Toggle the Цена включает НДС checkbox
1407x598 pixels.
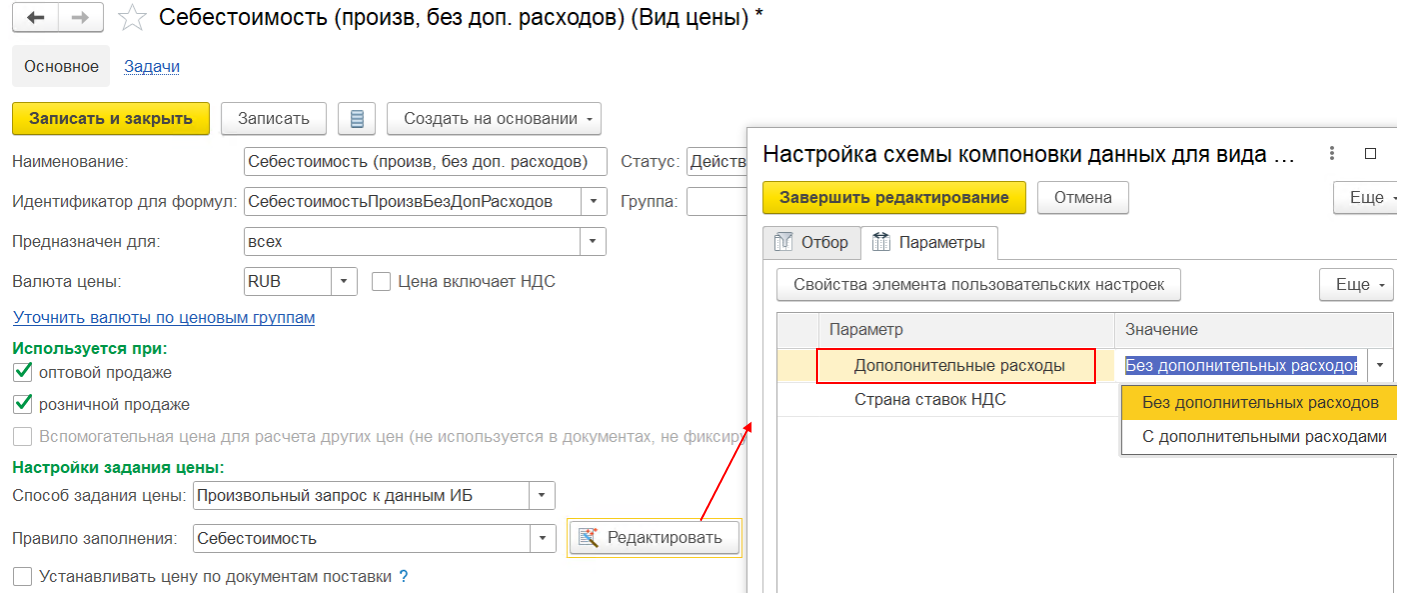coord(380,282)
